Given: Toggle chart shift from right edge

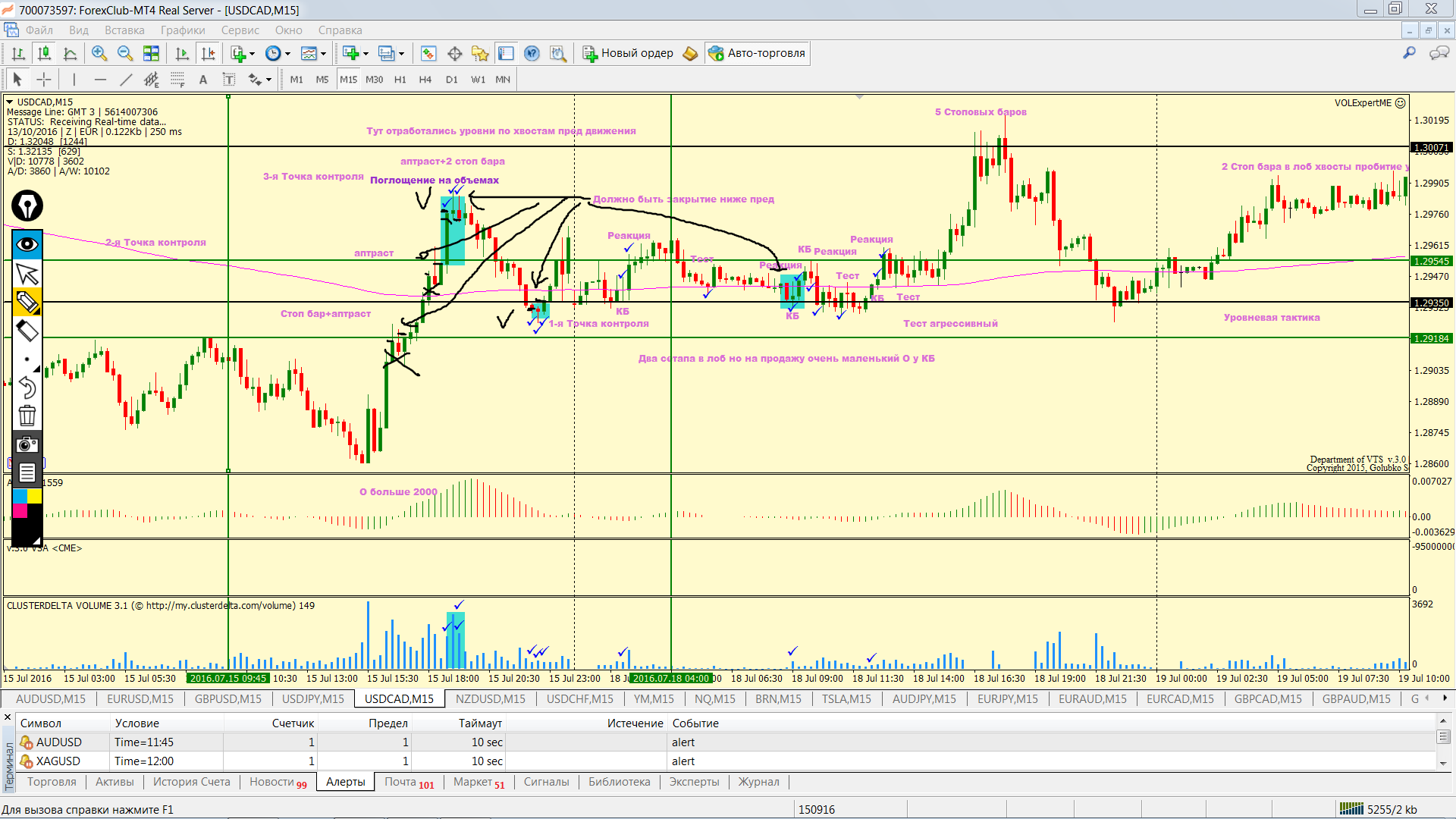Looking at the screenshot, I should tap(208, 53).
